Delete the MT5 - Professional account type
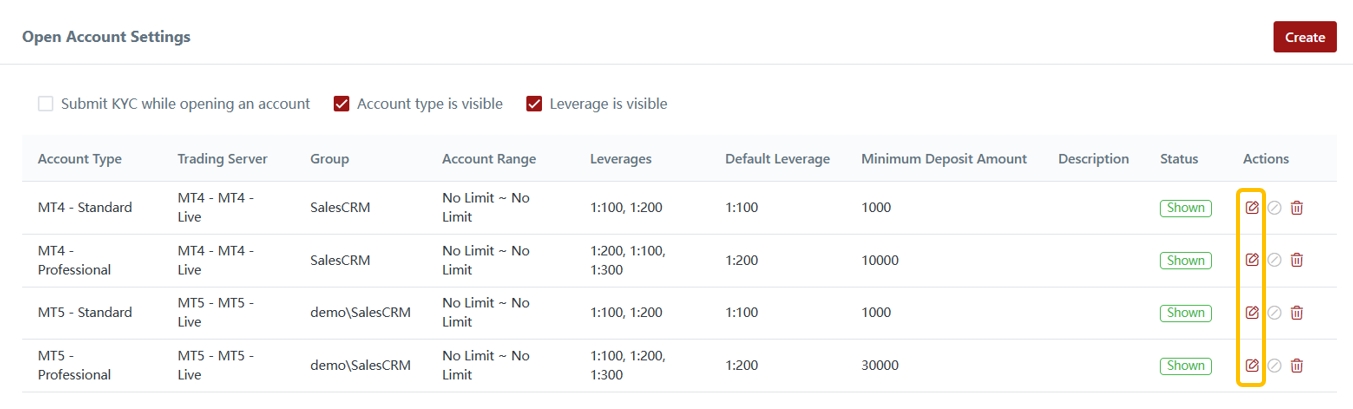The height and width of the screenshot is (409, 1353). 1297,365
